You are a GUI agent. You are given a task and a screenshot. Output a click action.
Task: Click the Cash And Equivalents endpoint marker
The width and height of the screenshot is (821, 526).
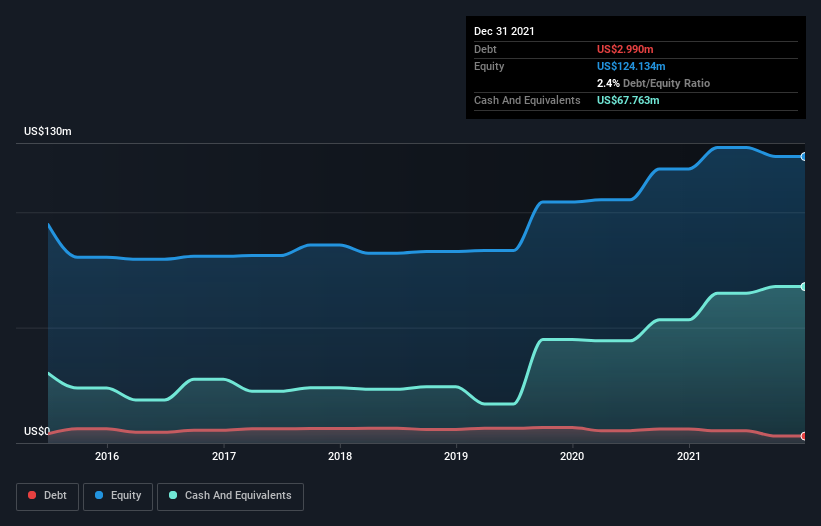pos(804,287)
